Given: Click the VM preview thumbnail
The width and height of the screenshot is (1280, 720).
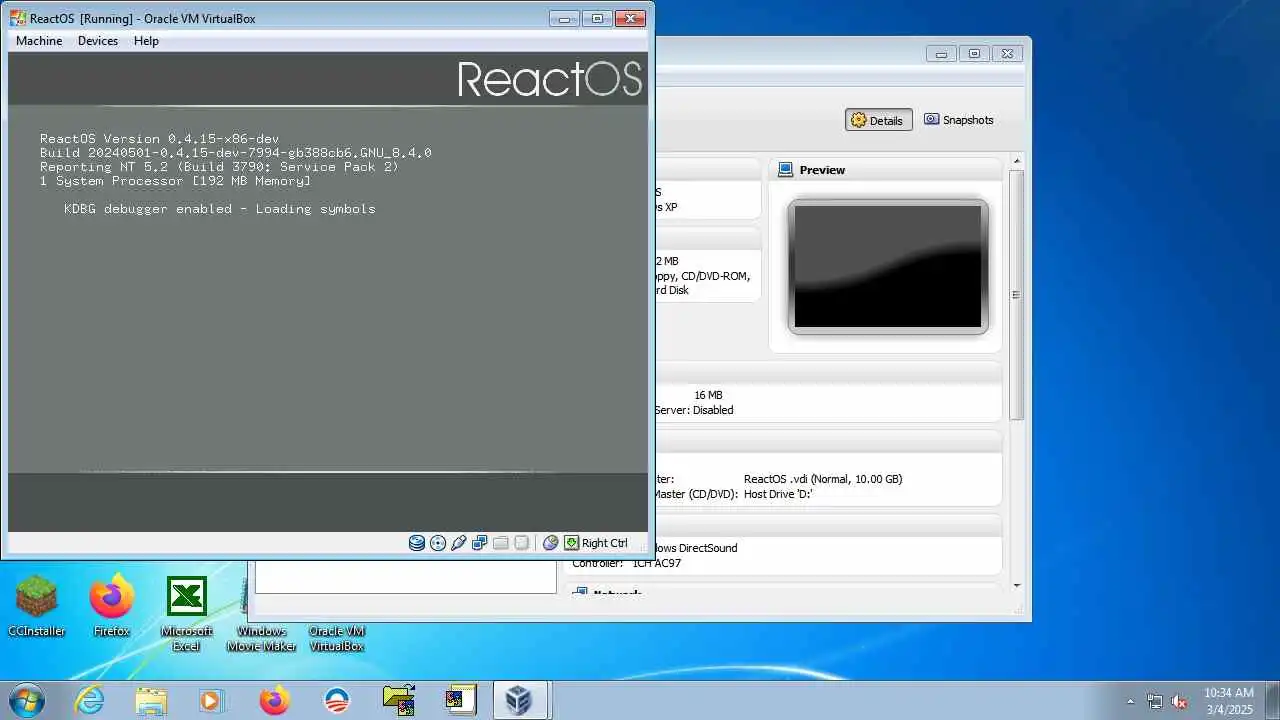Looking at the screenshot, I should 888,266.
